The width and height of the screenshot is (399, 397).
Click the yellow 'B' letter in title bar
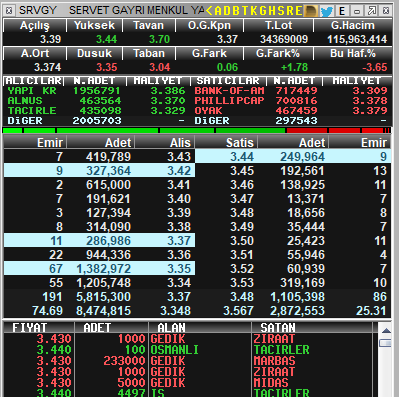236,11
